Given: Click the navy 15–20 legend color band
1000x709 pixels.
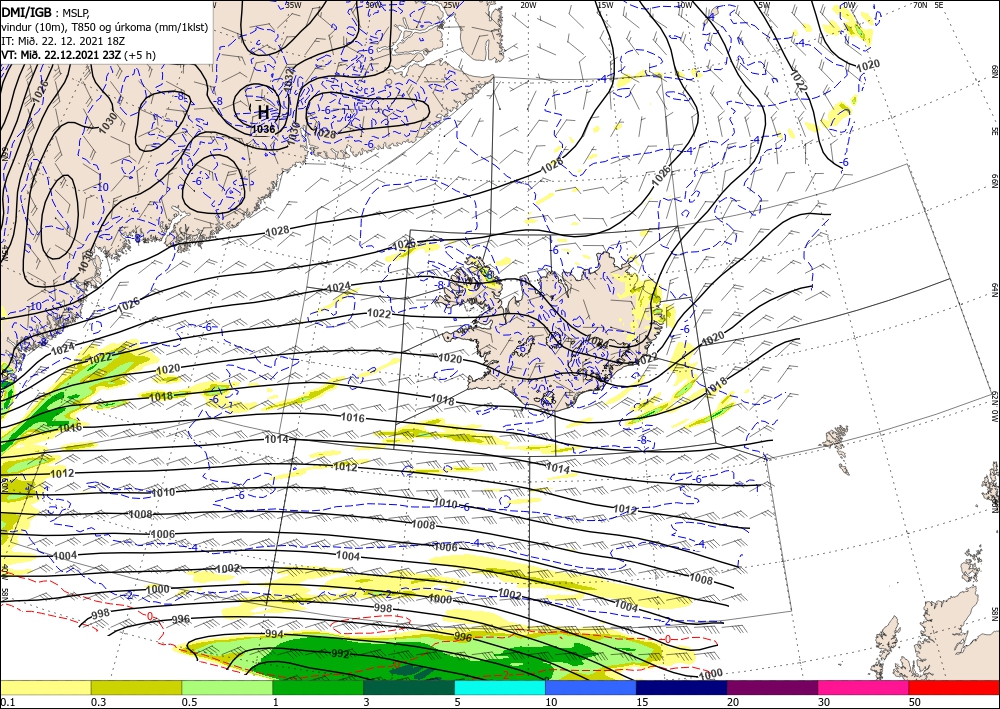Looking at the screenshot, I should pos(682,687).
